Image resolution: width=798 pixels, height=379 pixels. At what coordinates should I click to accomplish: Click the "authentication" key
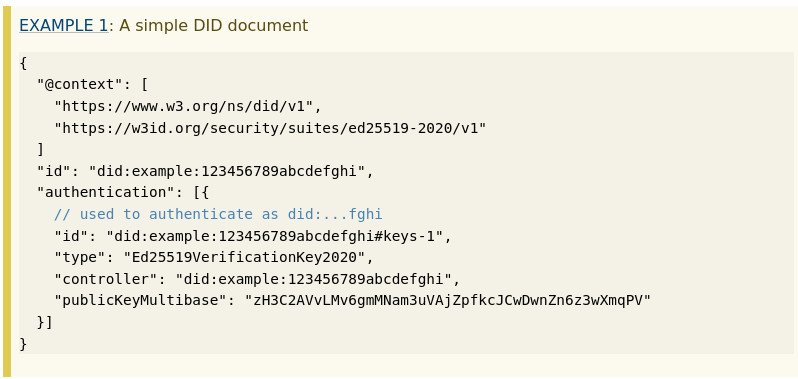102,193
